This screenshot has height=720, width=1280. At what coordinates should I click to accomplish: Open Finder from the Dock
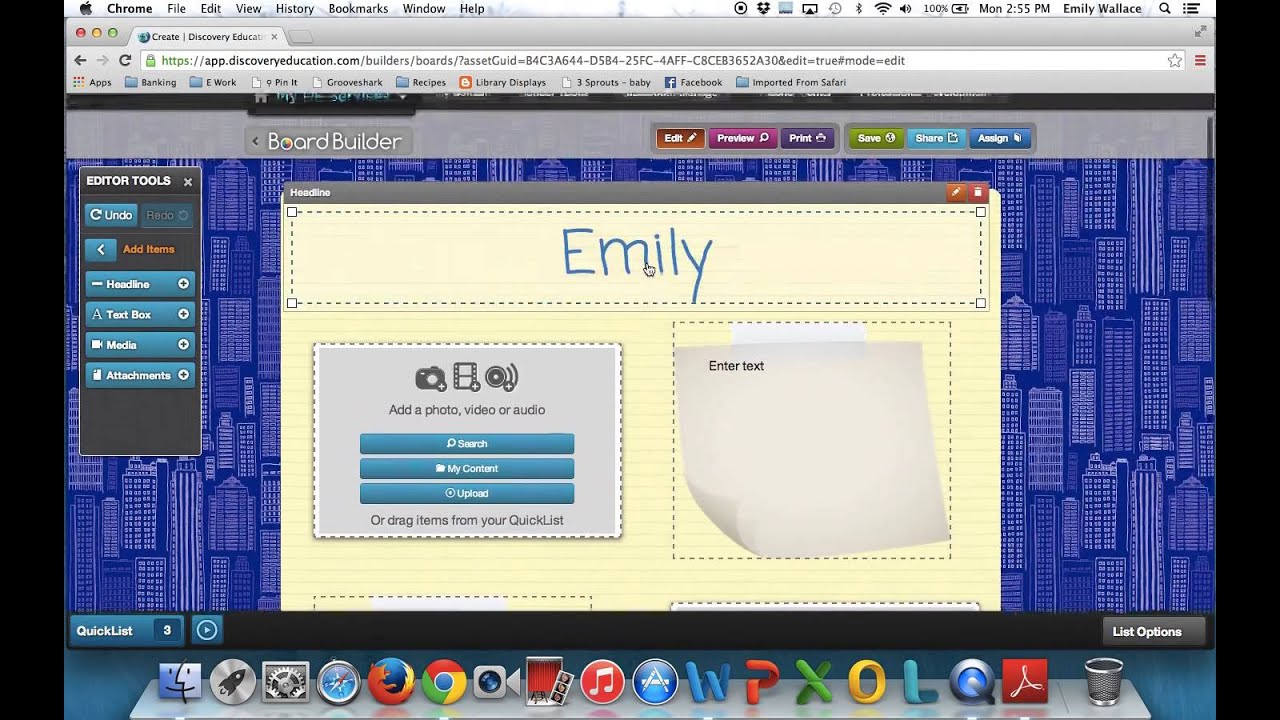coord(180,684)
